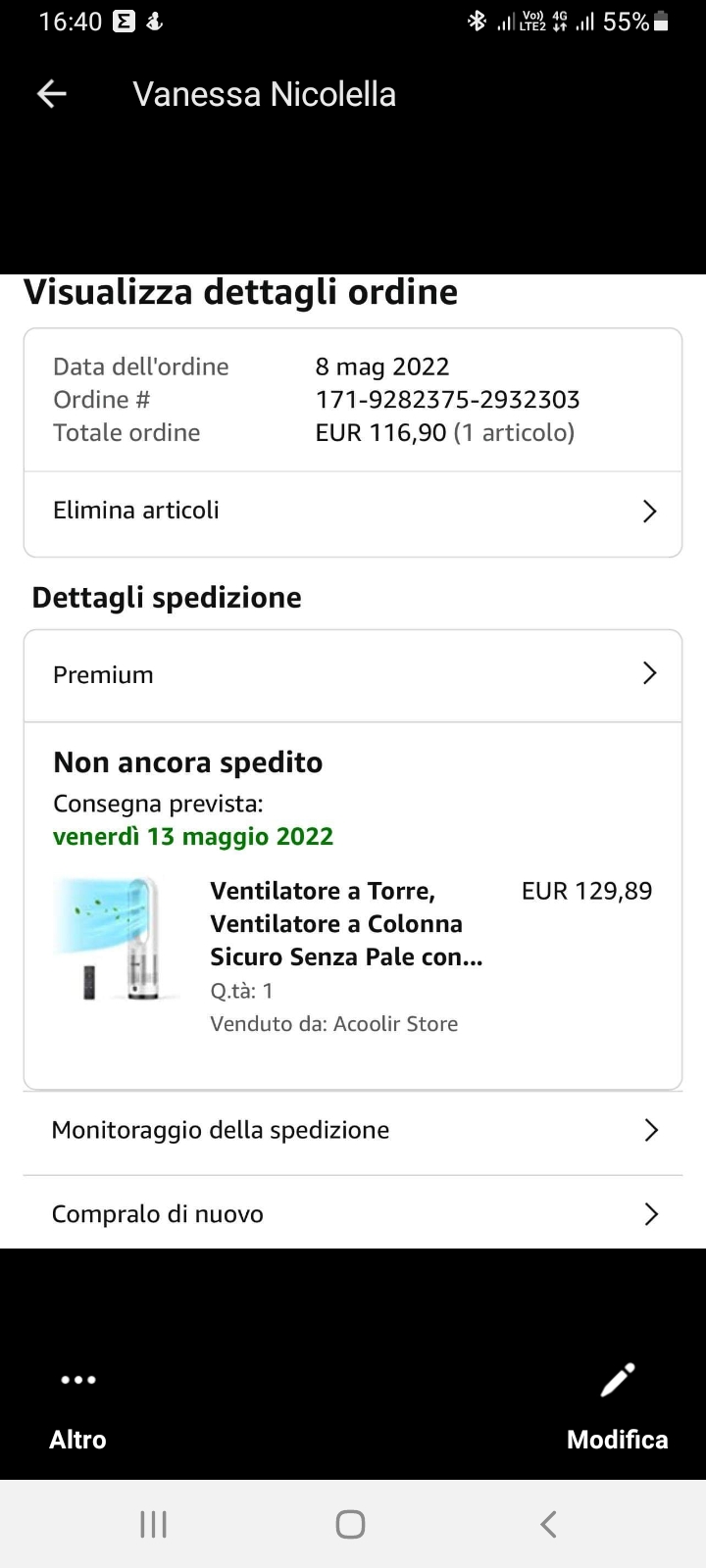Screen dimensions: 706x1568
Task: Select Monitoraggio della spedizione row
Action: pos(353,1131)
